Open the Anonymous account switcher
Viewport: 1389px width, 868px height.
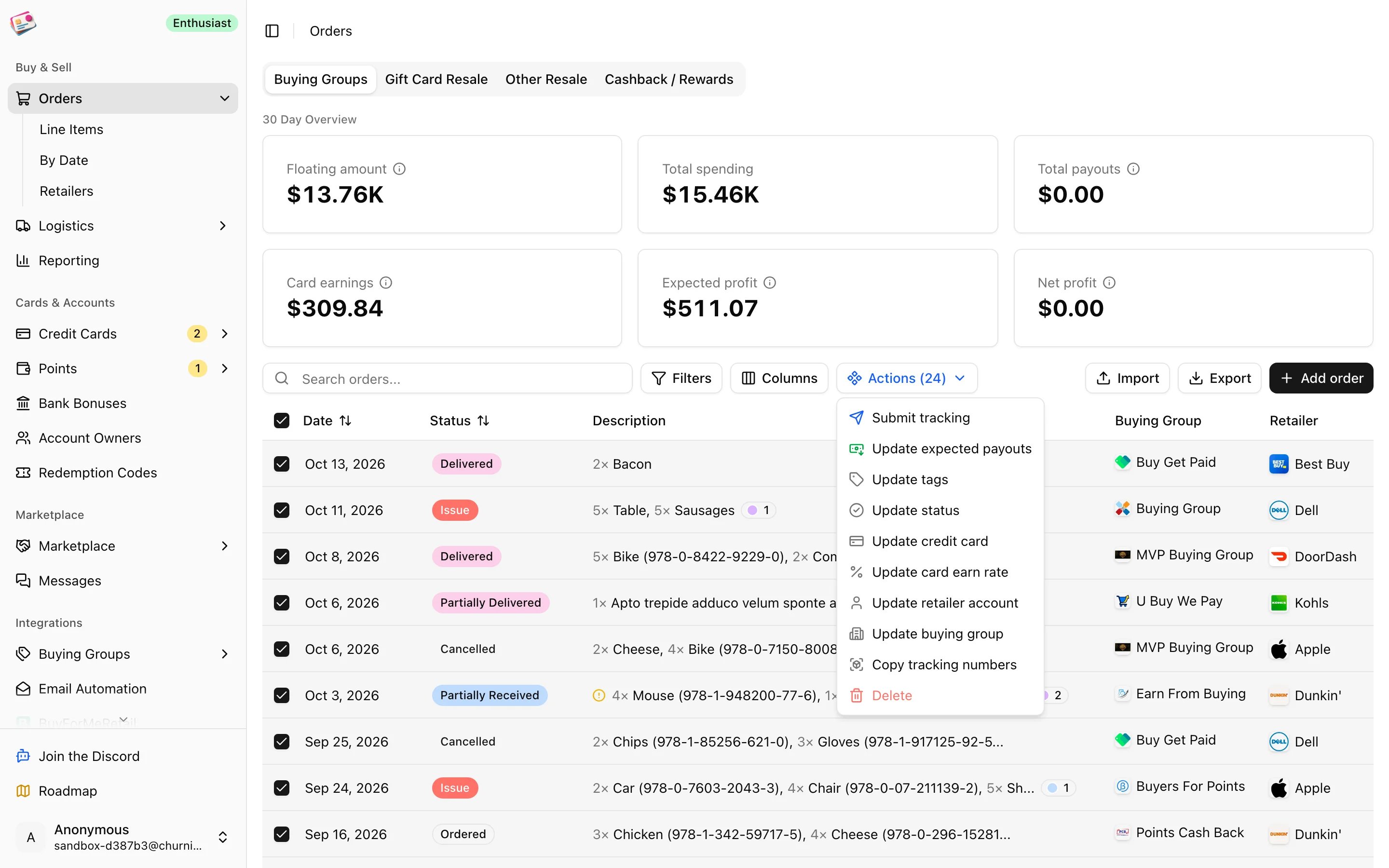click(x=123, y=838)
